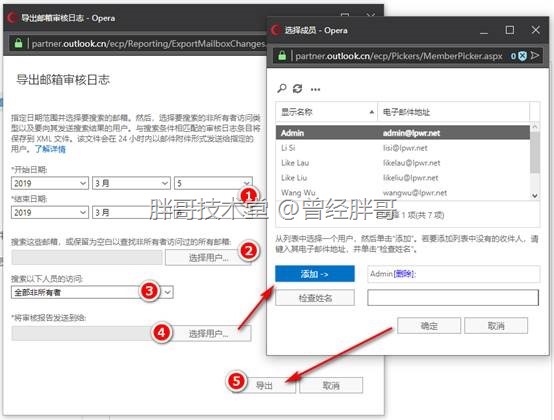Viewport: 554px width, 420px height.
Task: Close the member picker window
Action: click(x=536, y=30)
